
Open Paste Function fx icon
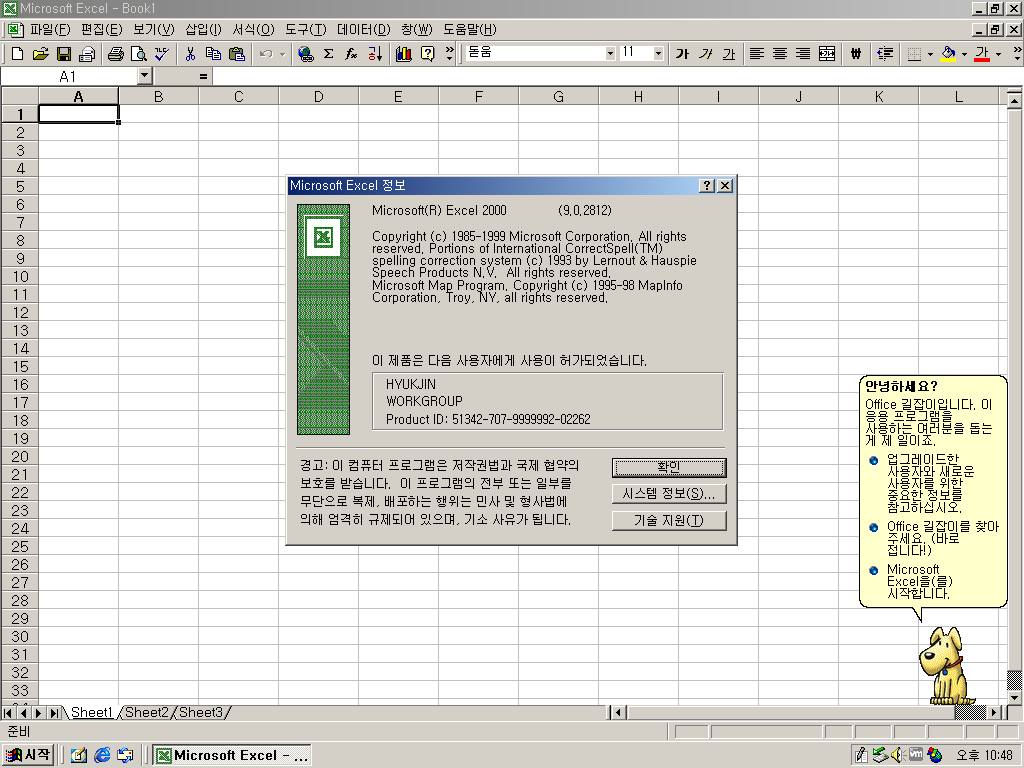[351, 54]
